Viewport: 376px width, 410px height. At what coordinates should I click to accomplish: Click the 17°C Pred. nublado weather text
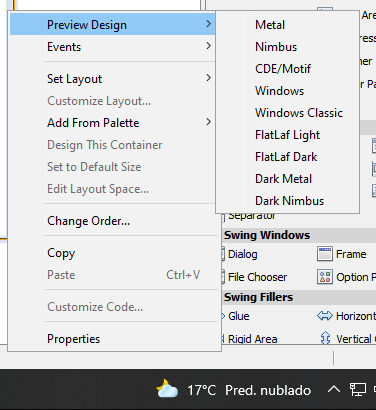(249, 390)
